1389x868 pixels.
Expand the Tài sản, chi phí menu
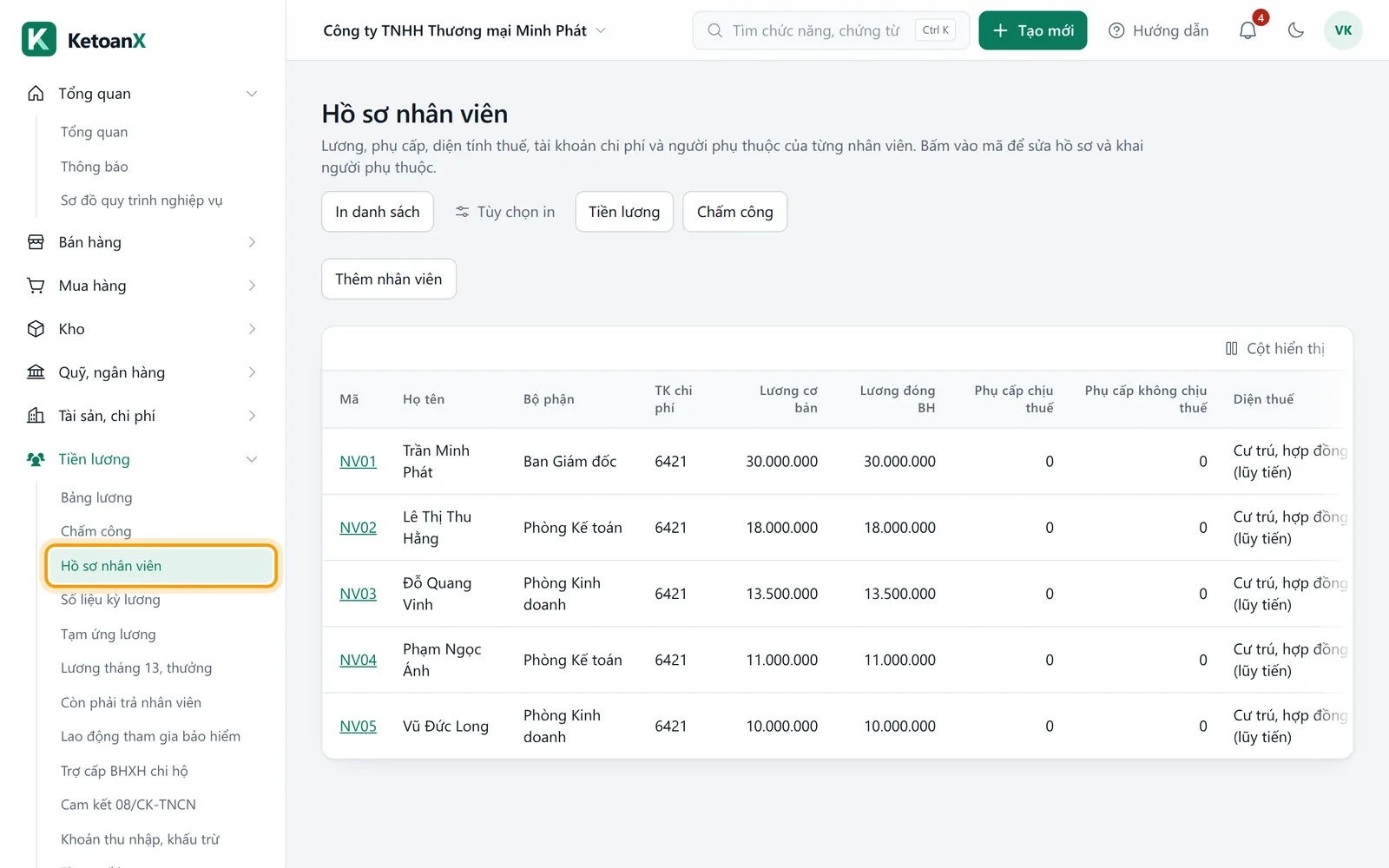(142, 416)
